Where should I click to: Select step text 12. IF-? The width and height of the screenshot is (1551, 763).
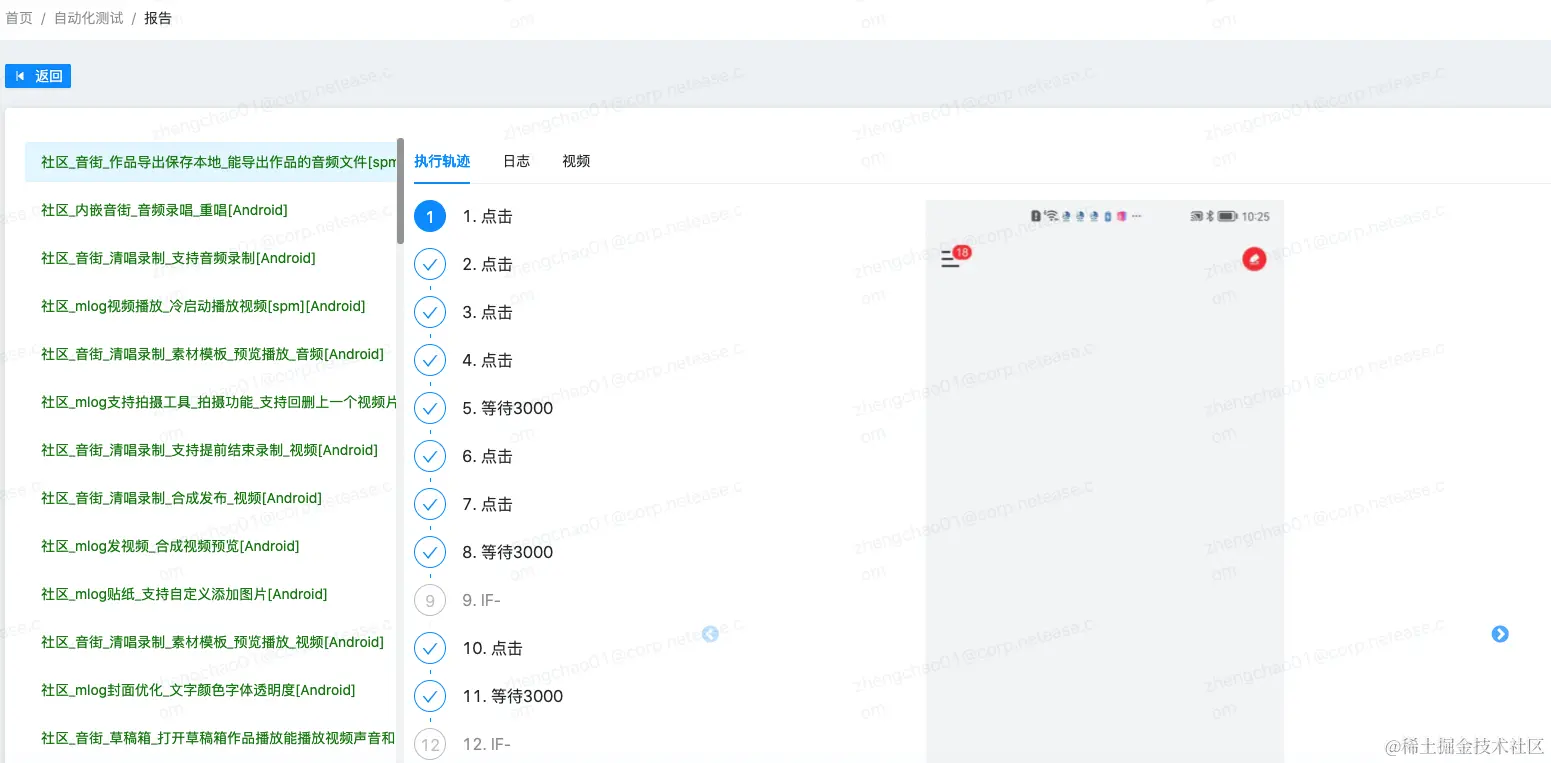coord(486,744)
